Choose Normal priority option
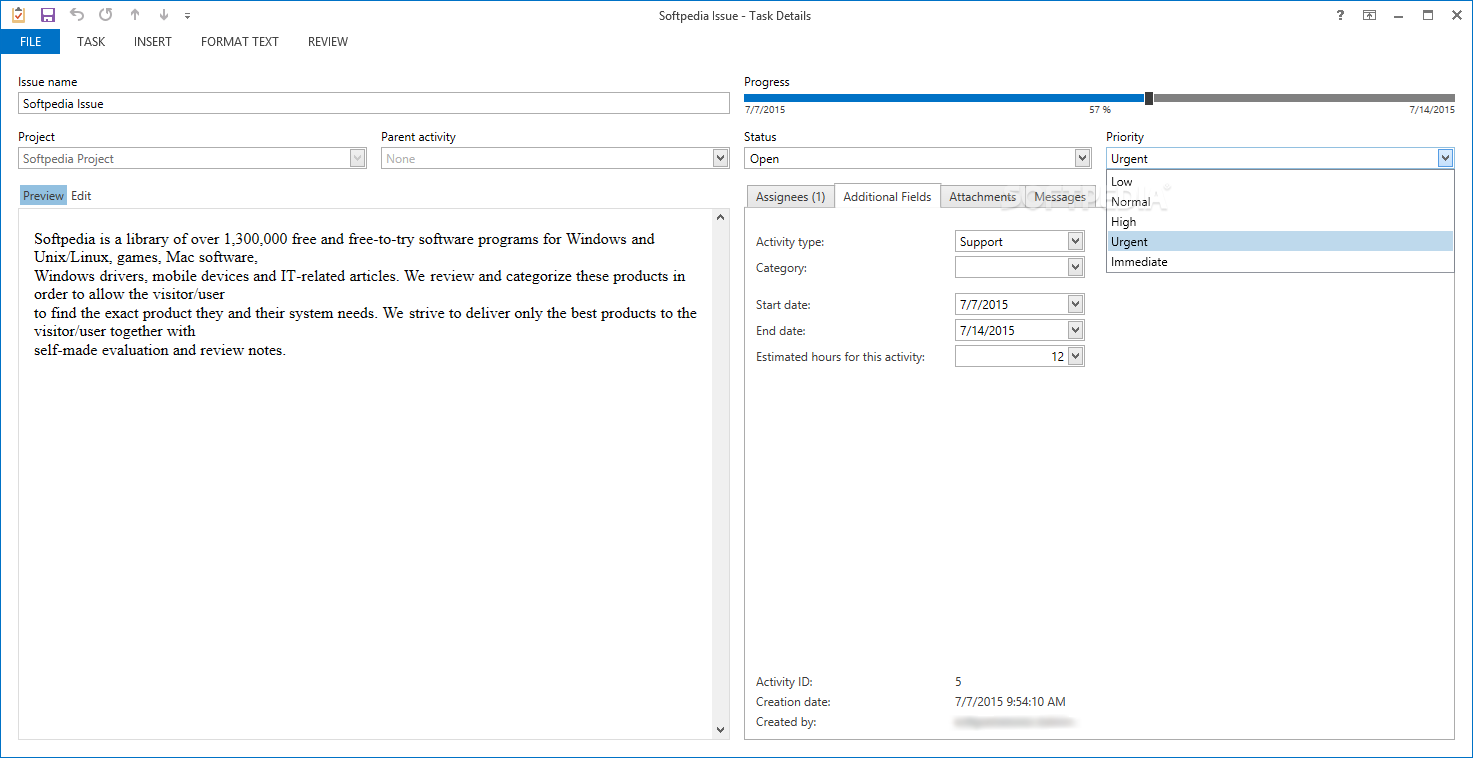The width and height of the screenshot is (1473, 758). click(x=1280, y=202)
